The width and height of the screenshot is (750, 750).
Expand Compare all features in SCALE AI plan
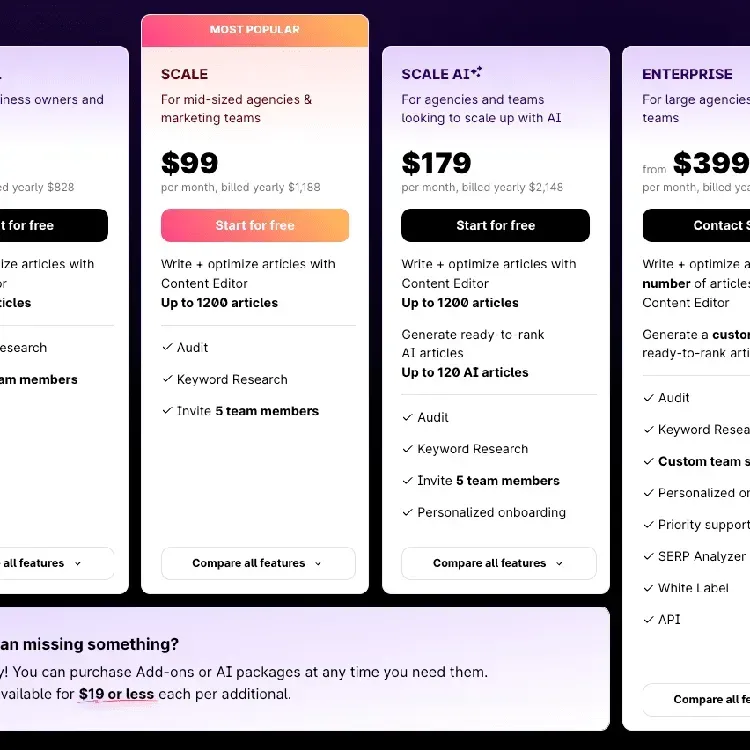click(x=499, y=563)
